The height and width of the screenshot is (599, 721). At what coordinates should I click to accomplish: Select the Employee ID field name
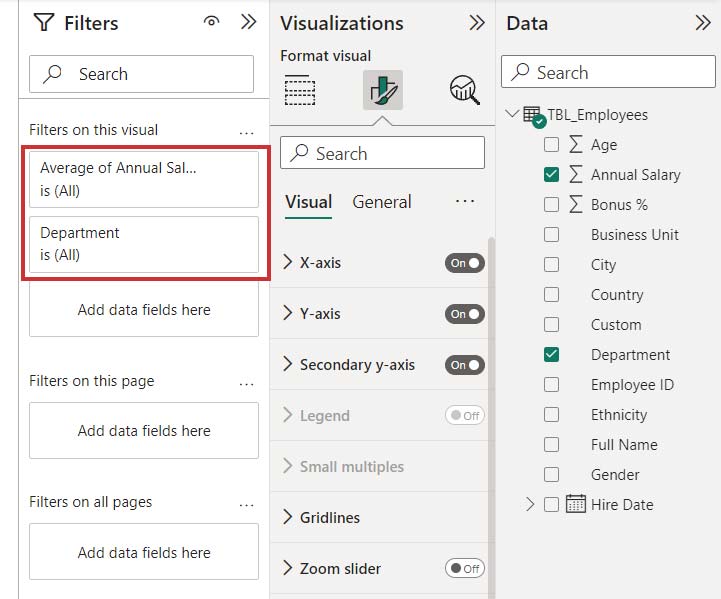pyautogui.click(x=632, y=384)
